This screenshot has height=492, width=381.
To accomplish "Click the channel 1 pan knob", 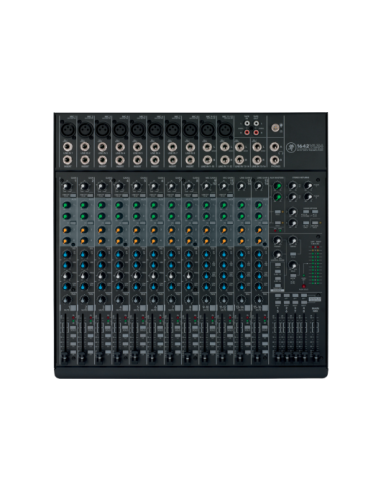I will click(67, 299).
